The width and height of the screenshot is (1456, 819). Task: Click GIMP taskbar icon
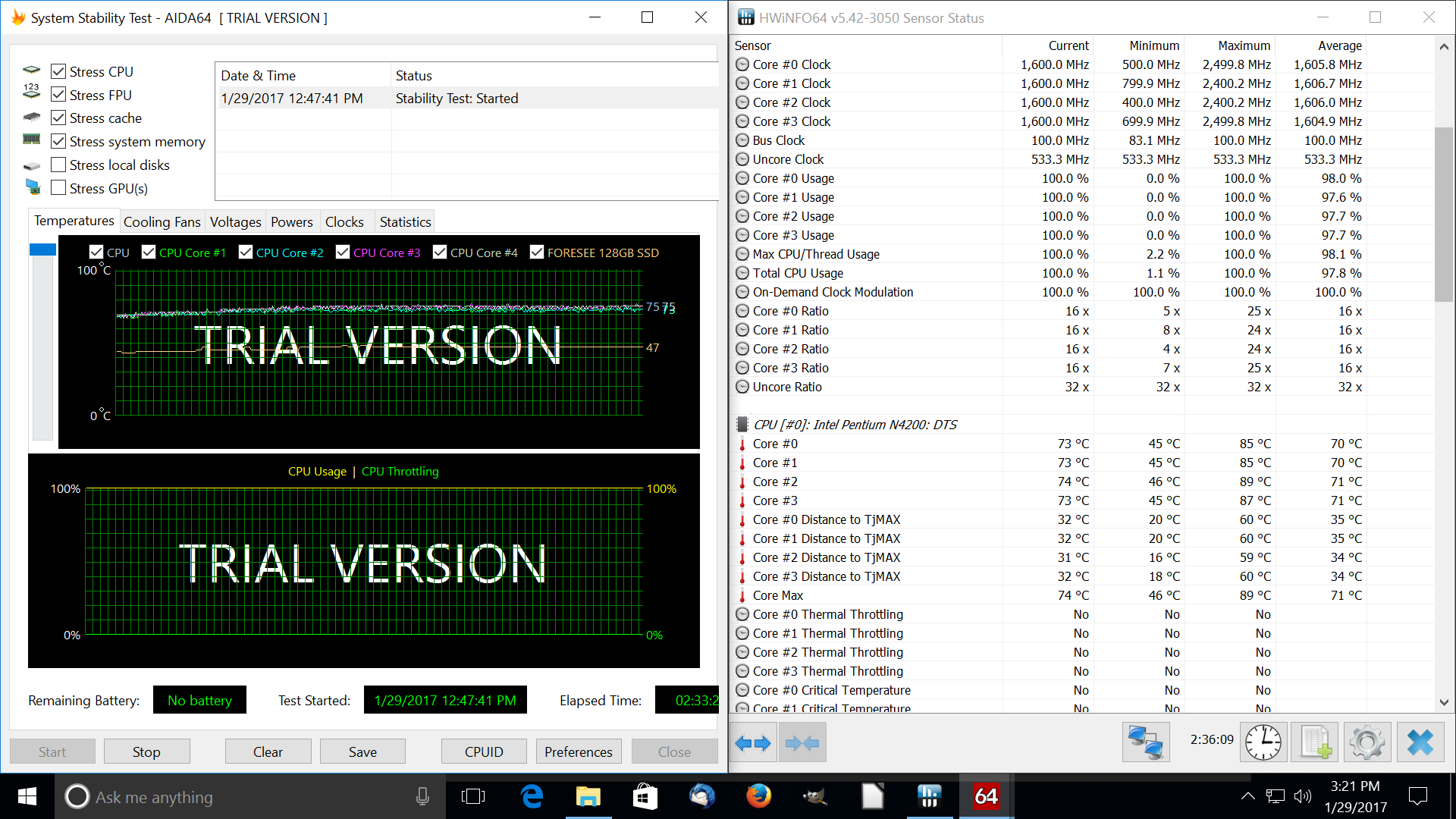pyautogui.click(x=815, y=796)
